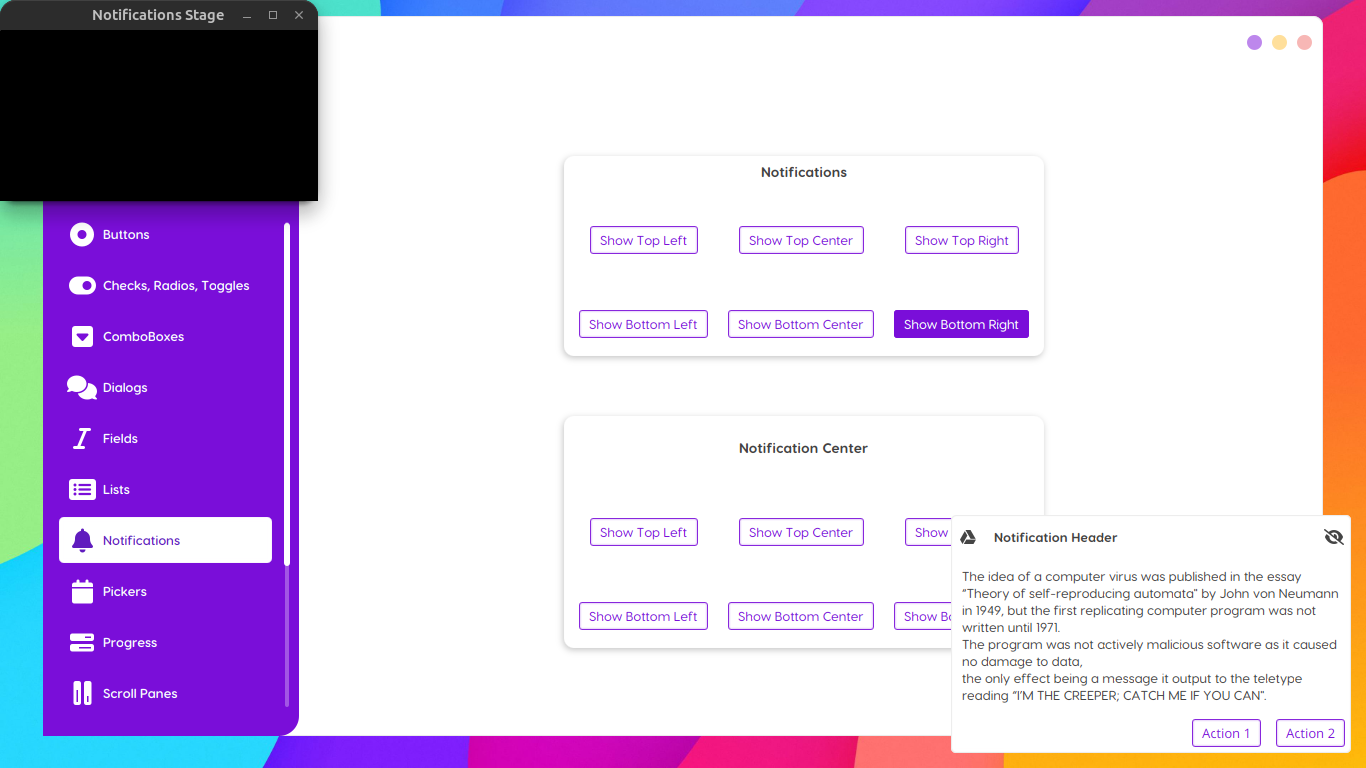
Task: Hide the notification with the eye-slash toggle
Action: (1334, 537)
